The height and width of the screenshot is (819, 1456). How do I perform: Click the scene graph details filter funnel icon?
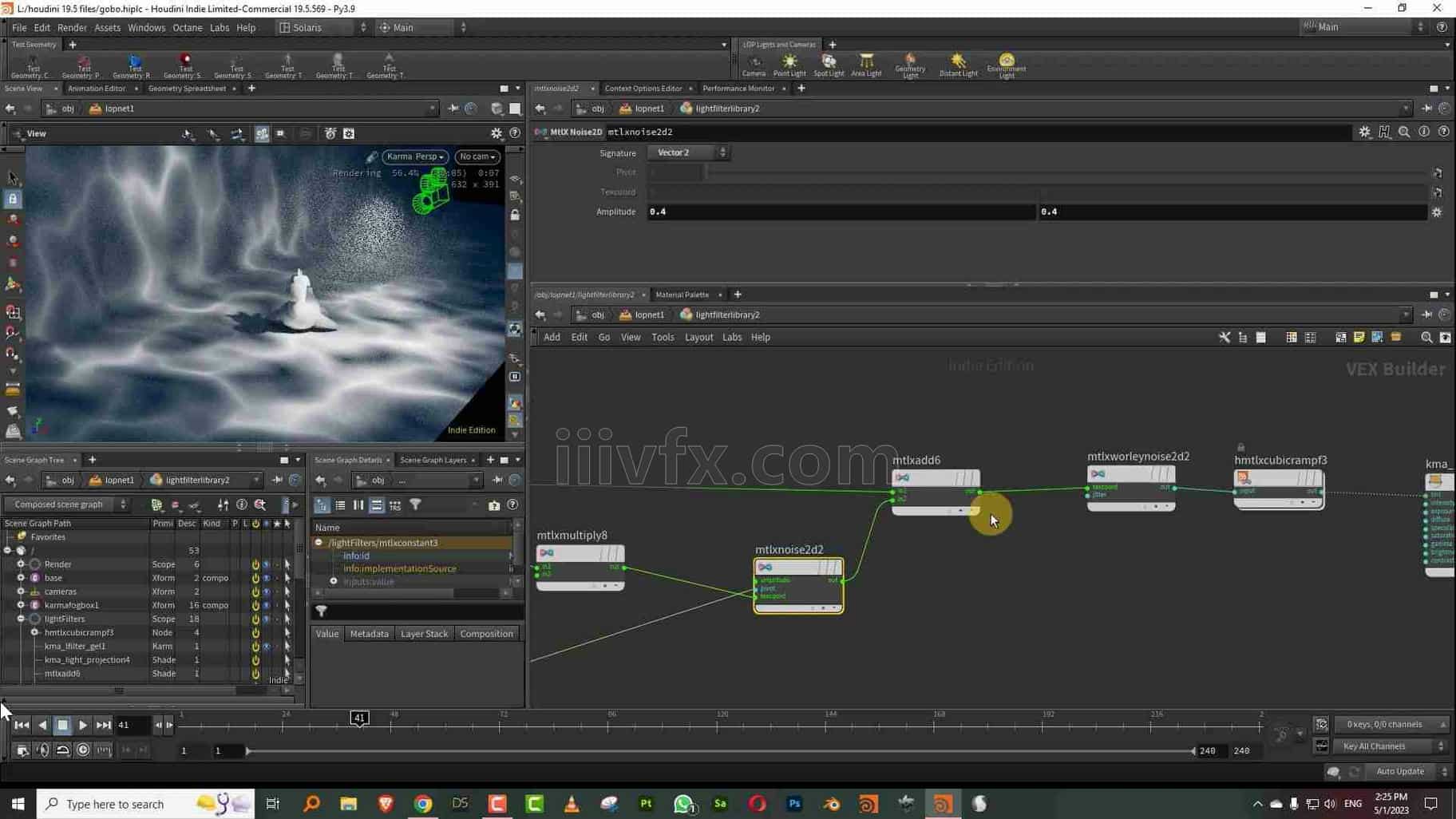point(415,504)
